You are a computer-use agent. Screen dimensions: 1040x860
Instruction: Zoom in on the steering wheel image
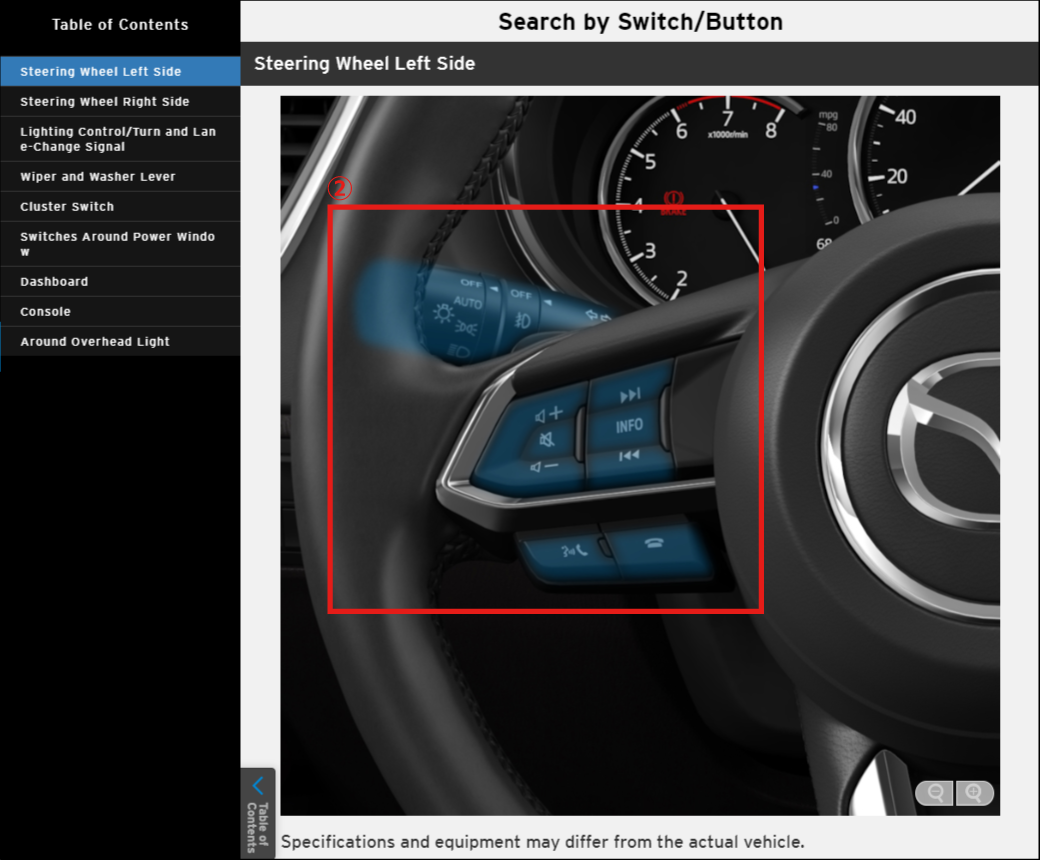(974, 793)
